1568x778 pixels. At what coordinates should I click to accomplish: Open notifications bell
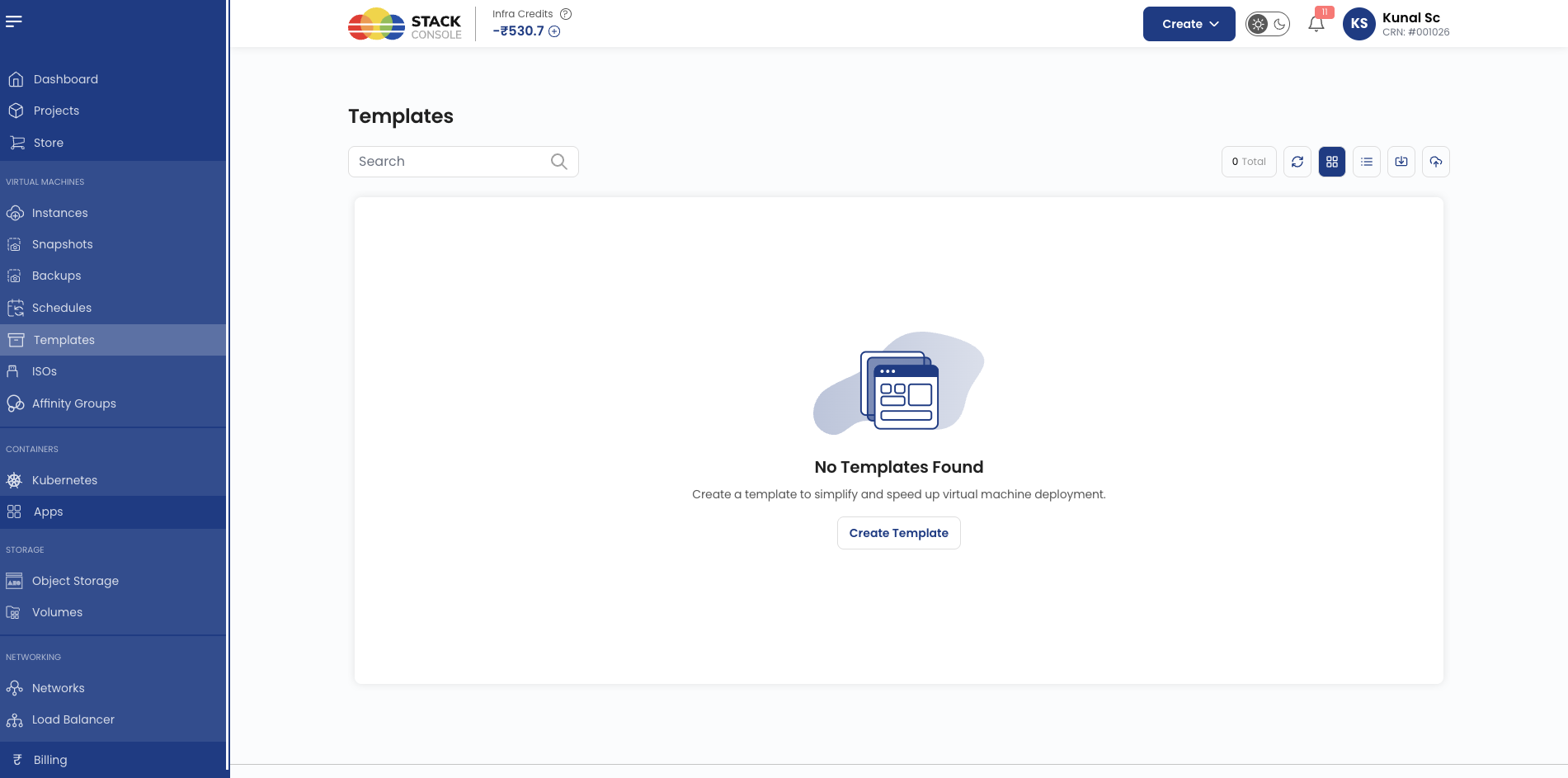1316,24
